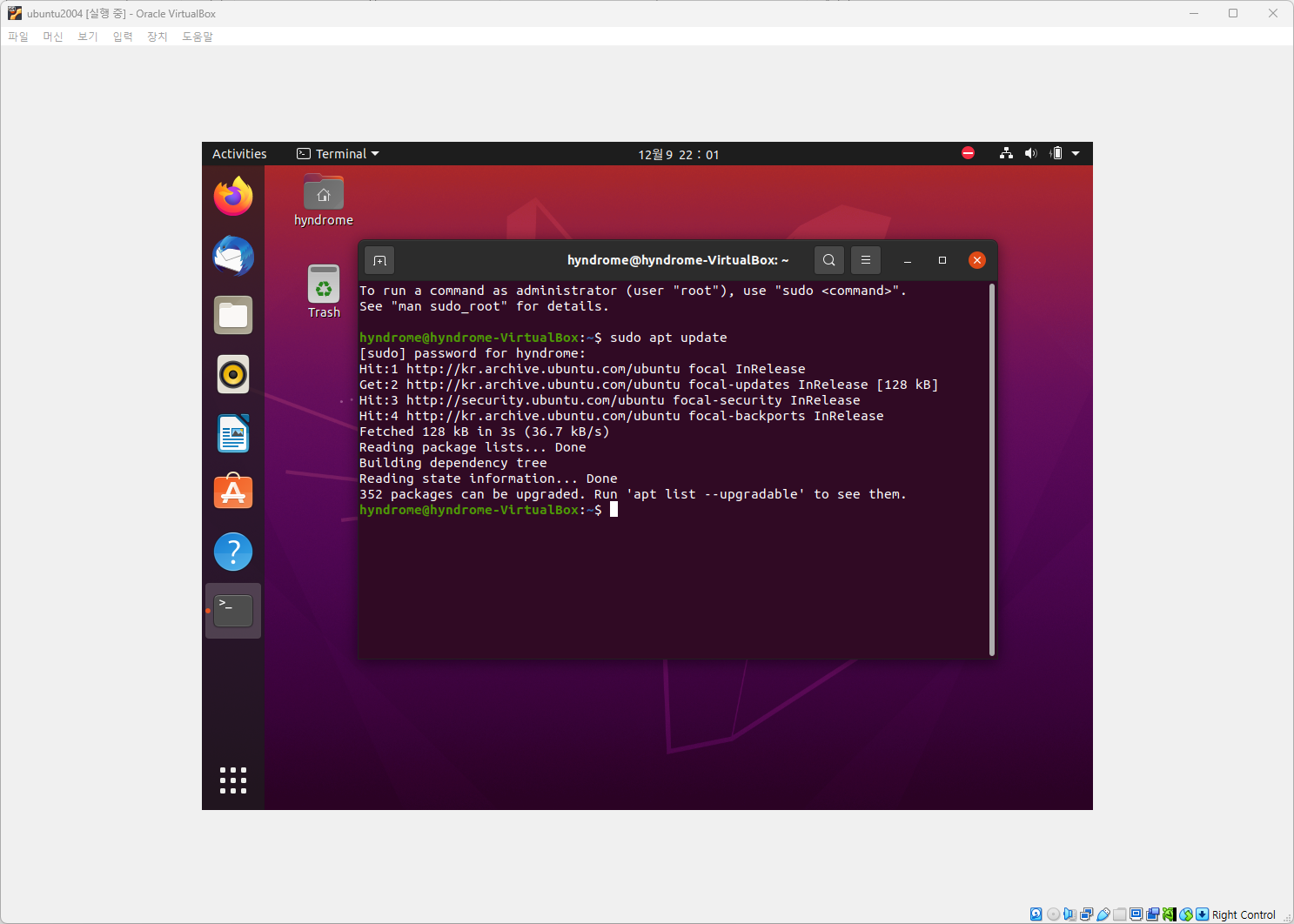The image size is (1294, 924).
Task: Click the Terminal search magnifier button
Action: click(x=829, y=260)
